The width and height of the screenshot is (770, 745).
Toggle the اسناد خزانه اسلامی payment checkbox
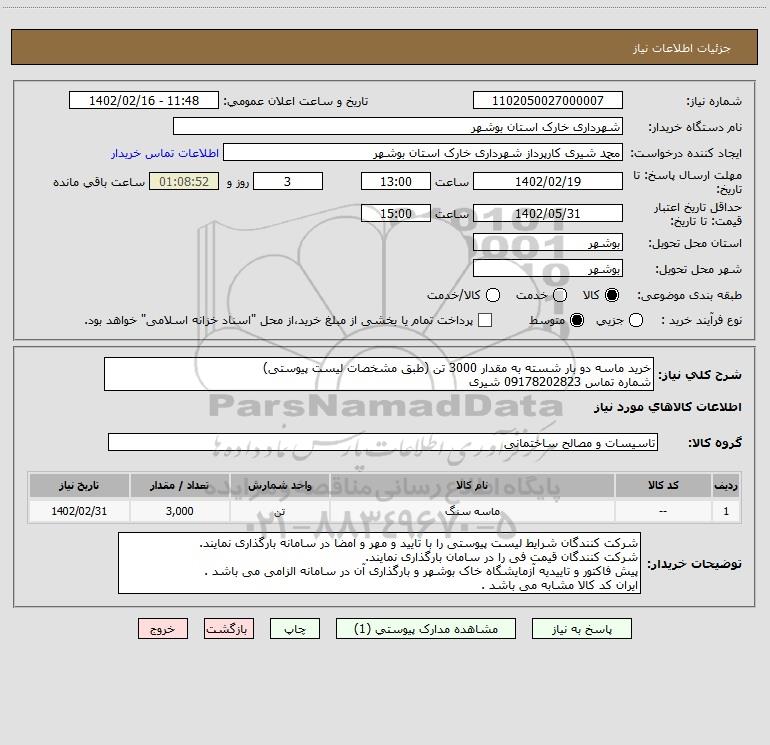485,320
